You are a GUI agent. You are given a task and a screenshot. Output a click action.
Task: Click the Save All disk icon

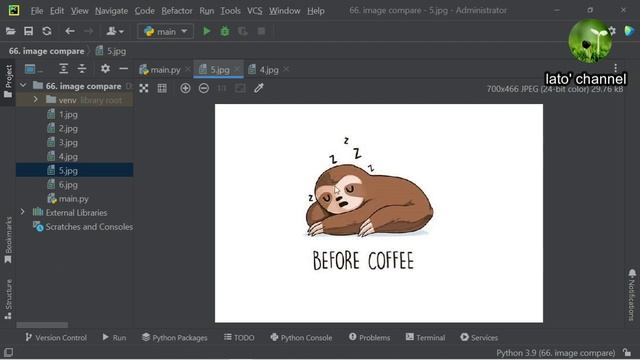[x=28, y=31]
